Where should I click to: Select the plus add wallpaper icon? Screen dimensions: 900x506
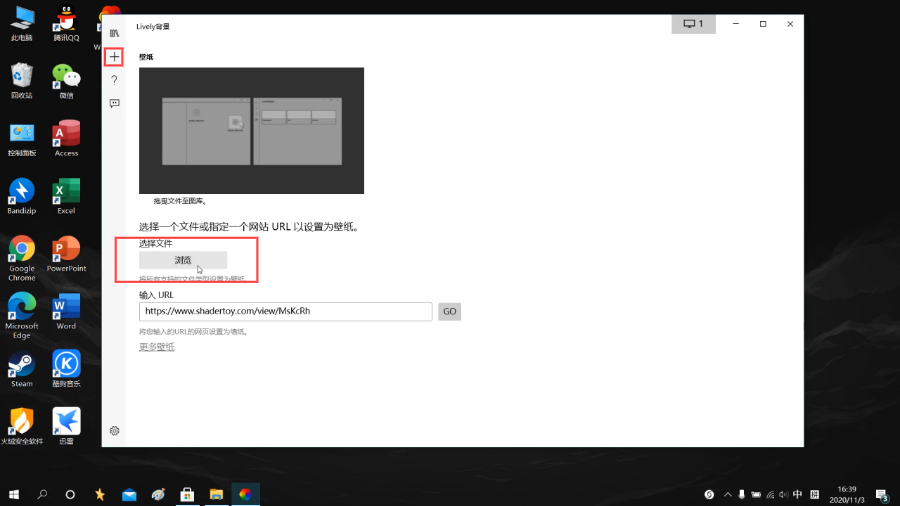[114, 57]
